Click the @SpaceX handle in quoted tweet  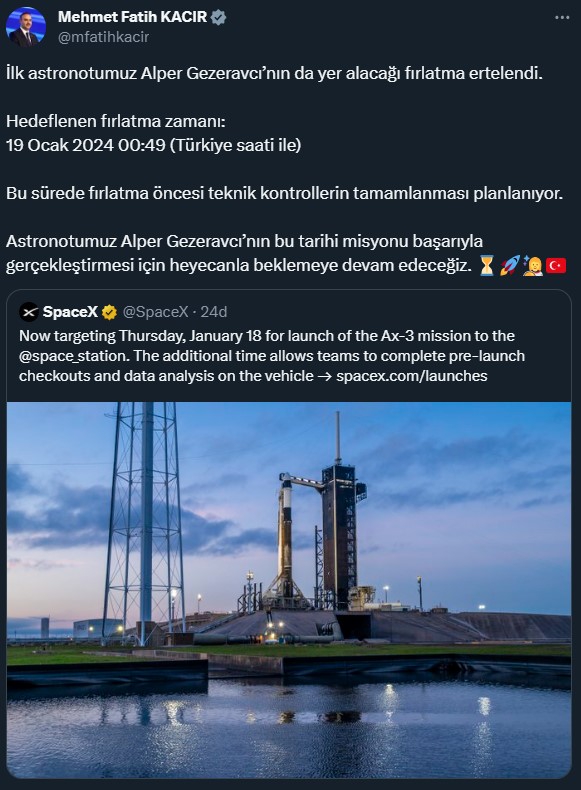tap(155, 312)
